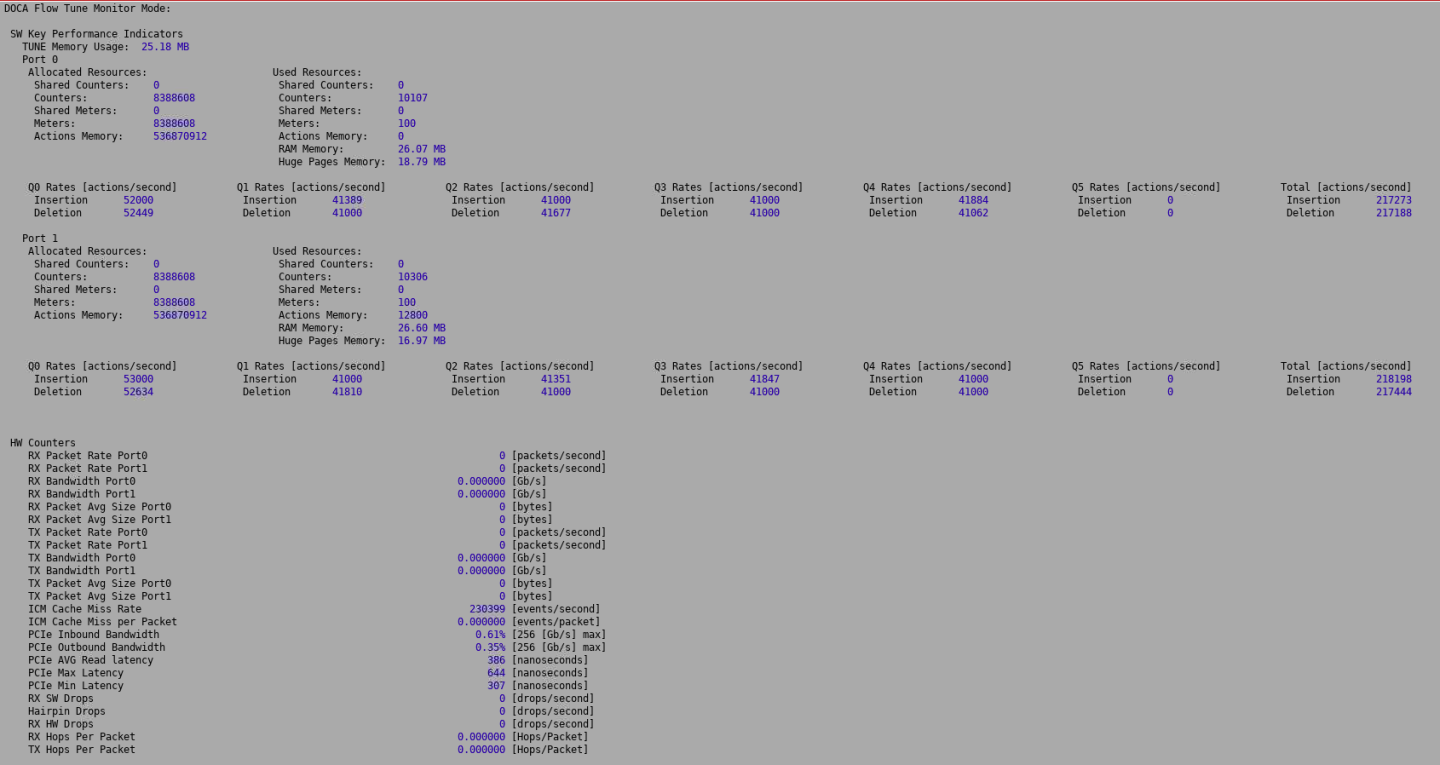Select the PCIe Max Latency value 644
Screen dimensions: 1440x765
click(496, 673)
